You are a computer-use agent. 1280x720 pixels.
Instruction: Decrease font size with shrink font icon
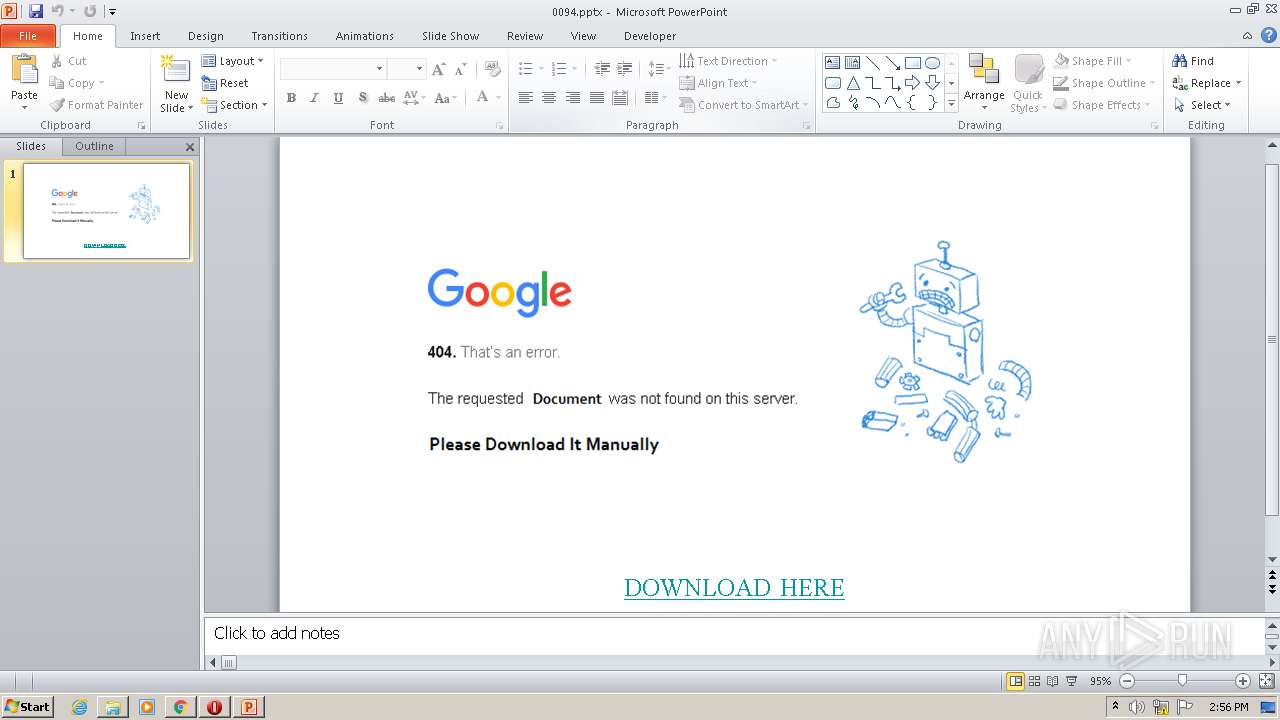460,69
